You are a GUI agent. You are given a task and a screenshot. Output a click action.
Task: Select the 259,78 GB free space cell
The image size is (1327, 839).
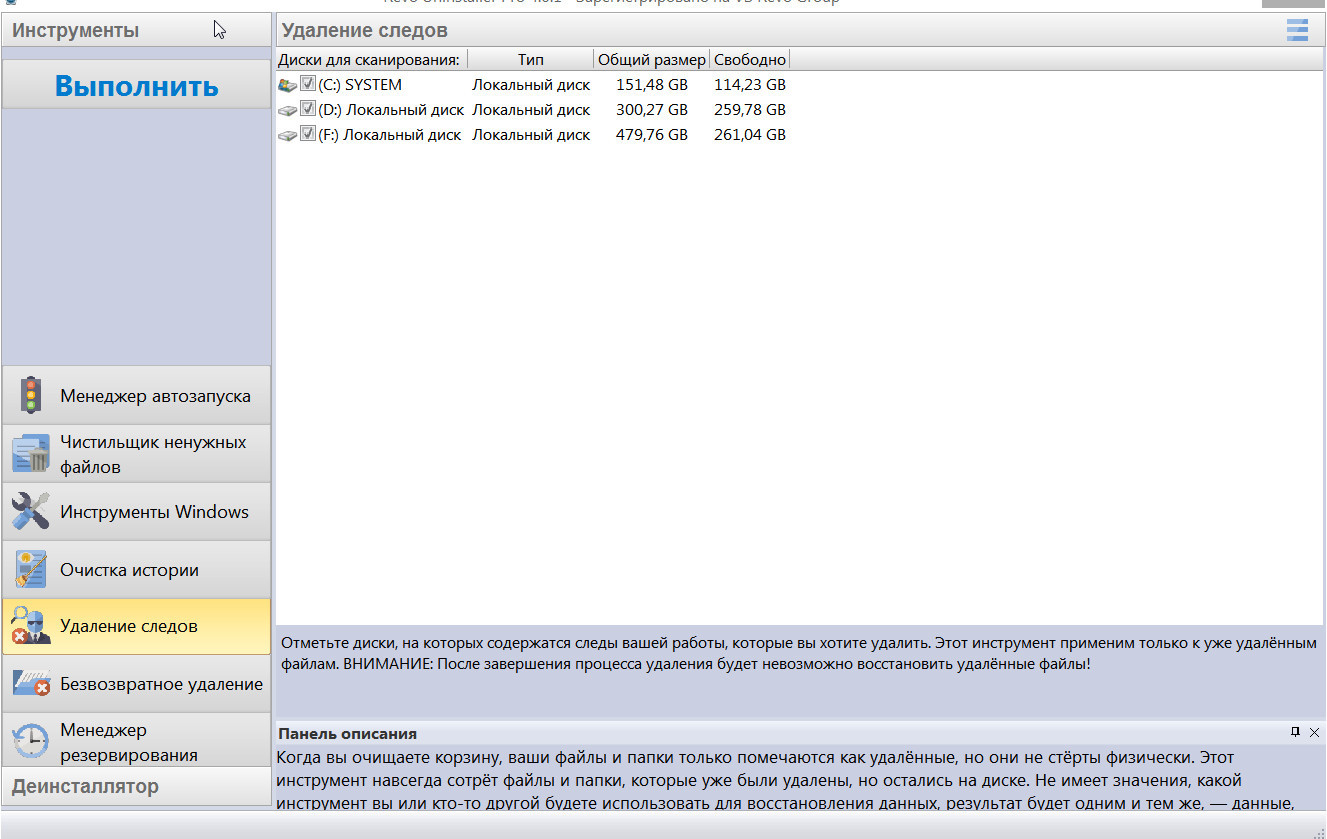pos(750,110)
